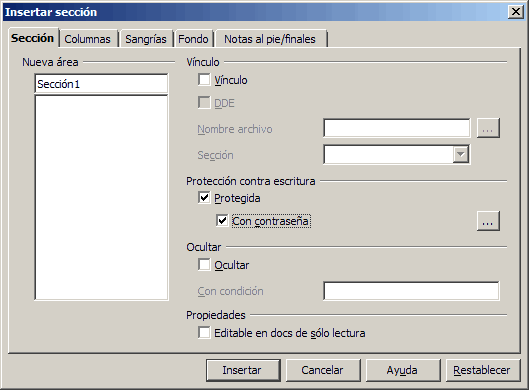Enable the Vínculo checkbox
The width and height of the screenshot is (529, 390).
coord(204,80)
